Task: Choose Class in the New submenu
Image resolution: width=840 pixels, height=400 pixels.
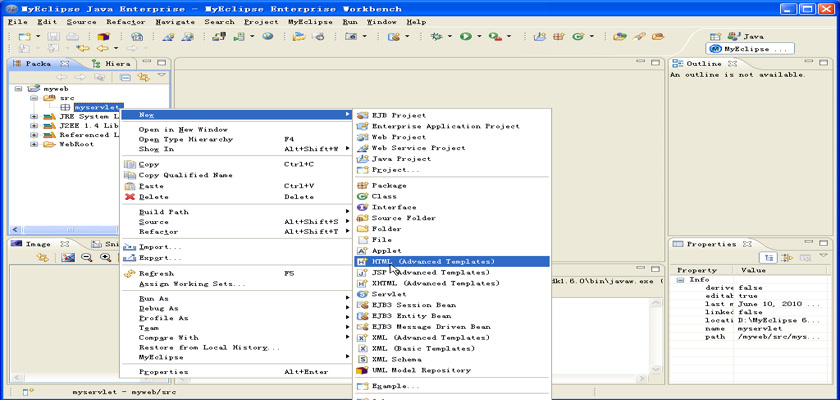Action: point(452,196)
